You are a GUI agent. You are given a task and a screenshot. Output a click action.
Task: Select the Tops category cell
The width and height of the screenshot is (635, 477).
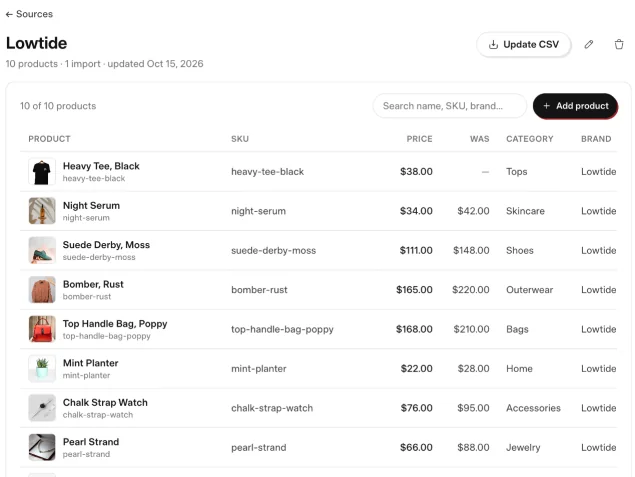517,172
